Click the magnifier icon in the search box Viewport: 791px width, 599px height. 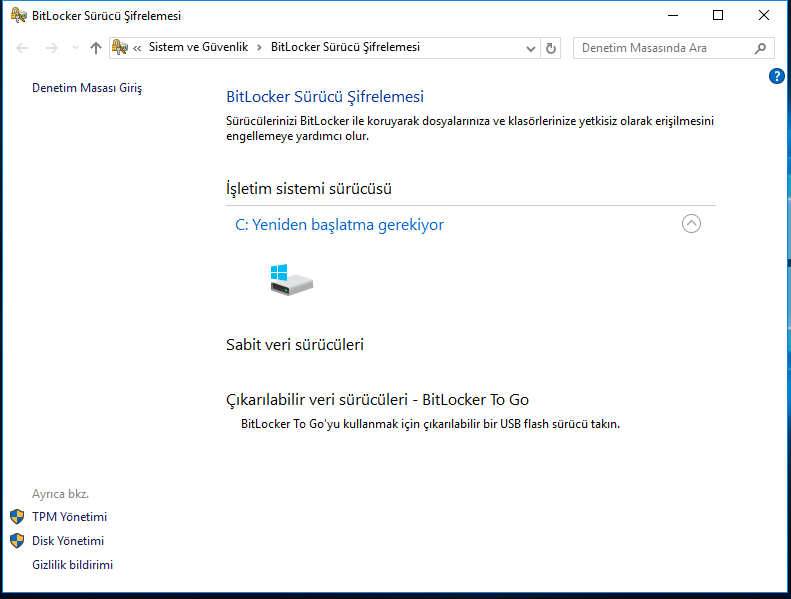point(761,48)
